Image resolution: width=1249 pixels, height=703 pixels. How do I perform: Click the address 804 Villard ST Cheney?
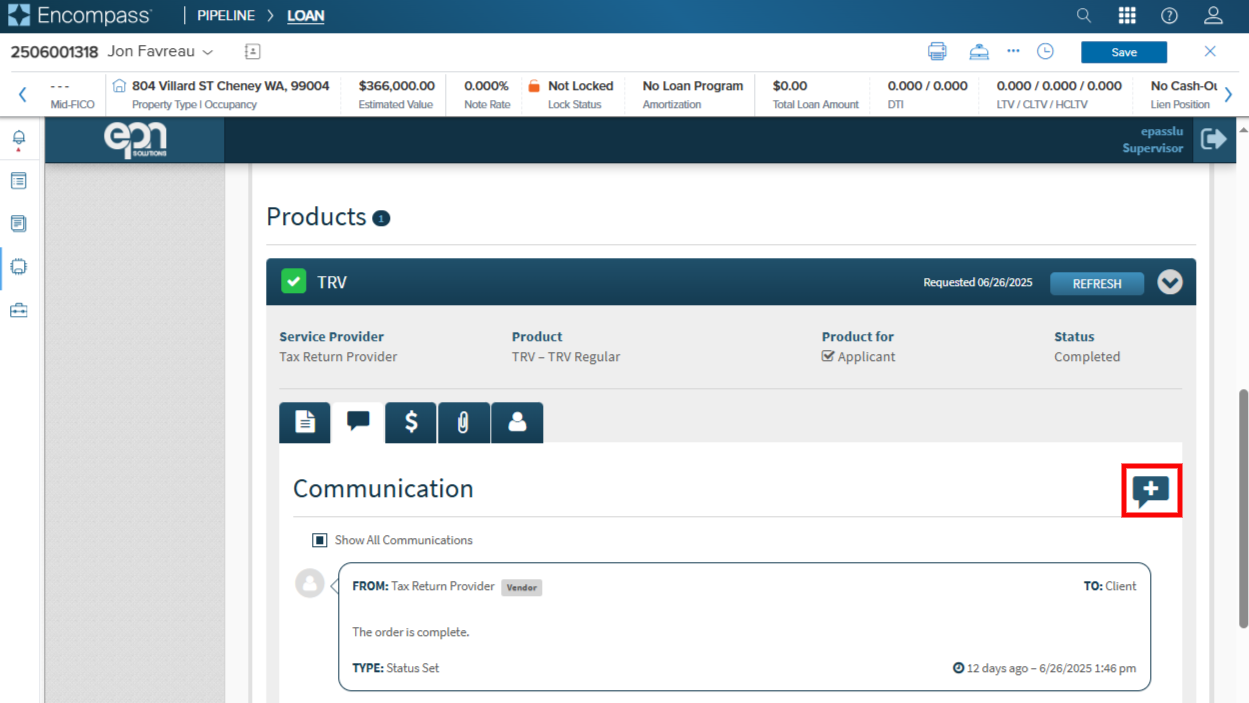[231, 86]
